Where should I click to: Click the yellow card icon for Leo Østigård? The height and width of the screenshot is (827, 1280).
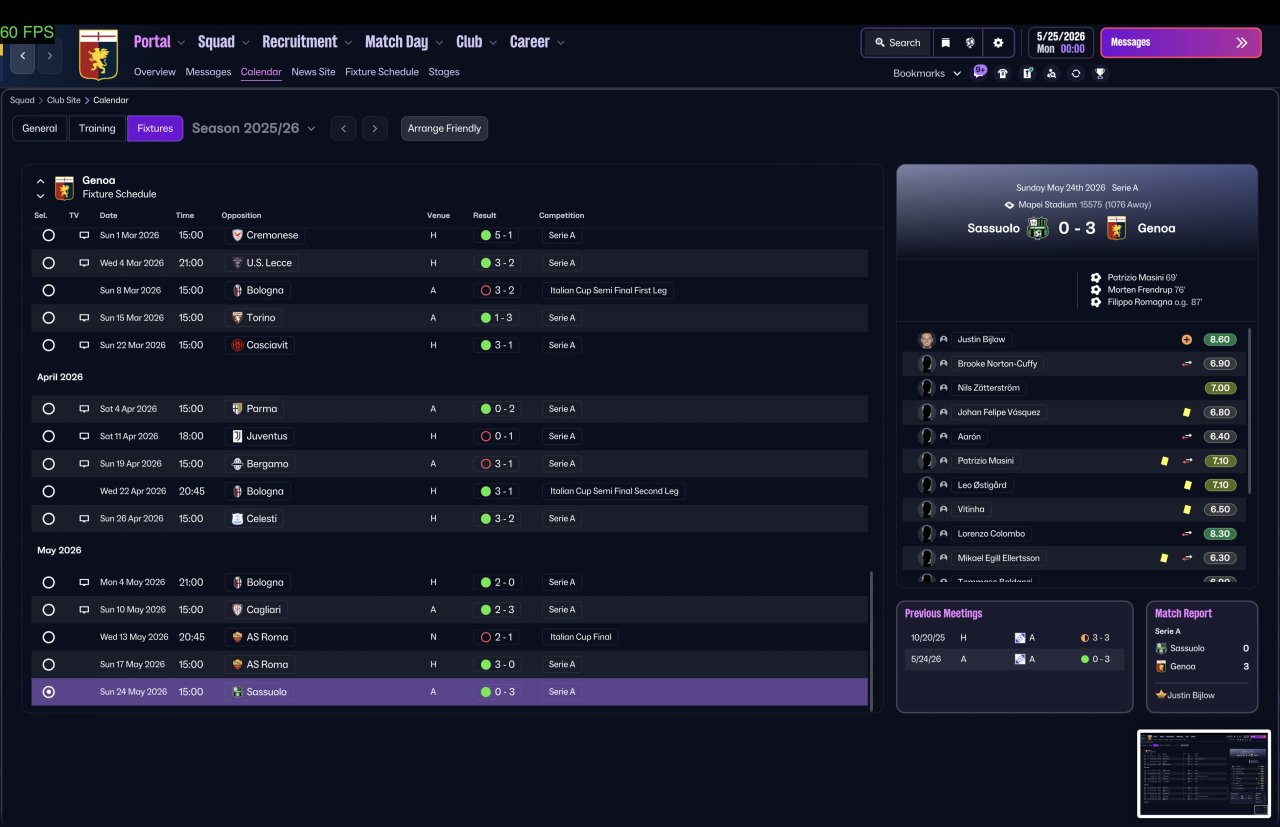pyautogui.click(x=1187, y=485)
